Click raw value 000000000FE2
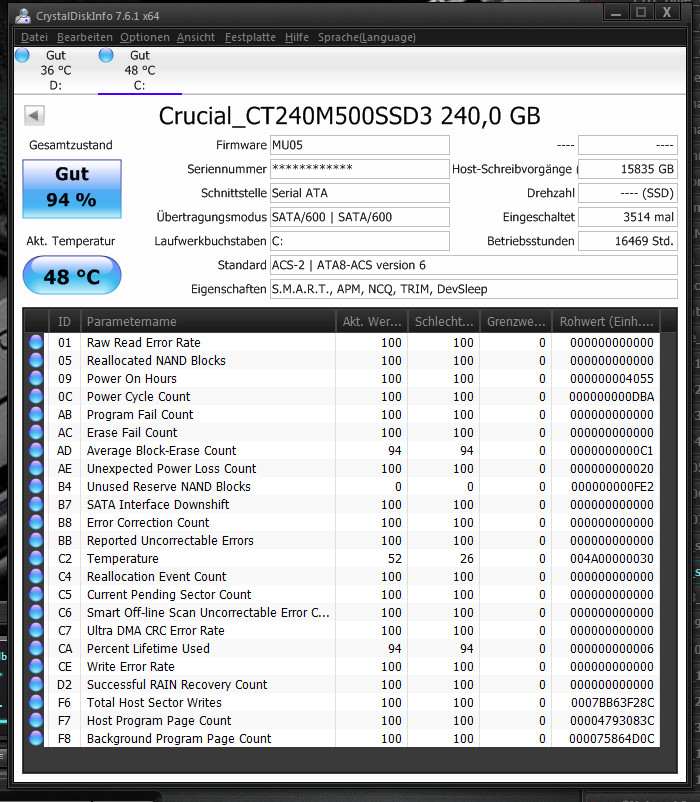Image resolution: width=700 pixels, height=802 pixels. [612, 486]
